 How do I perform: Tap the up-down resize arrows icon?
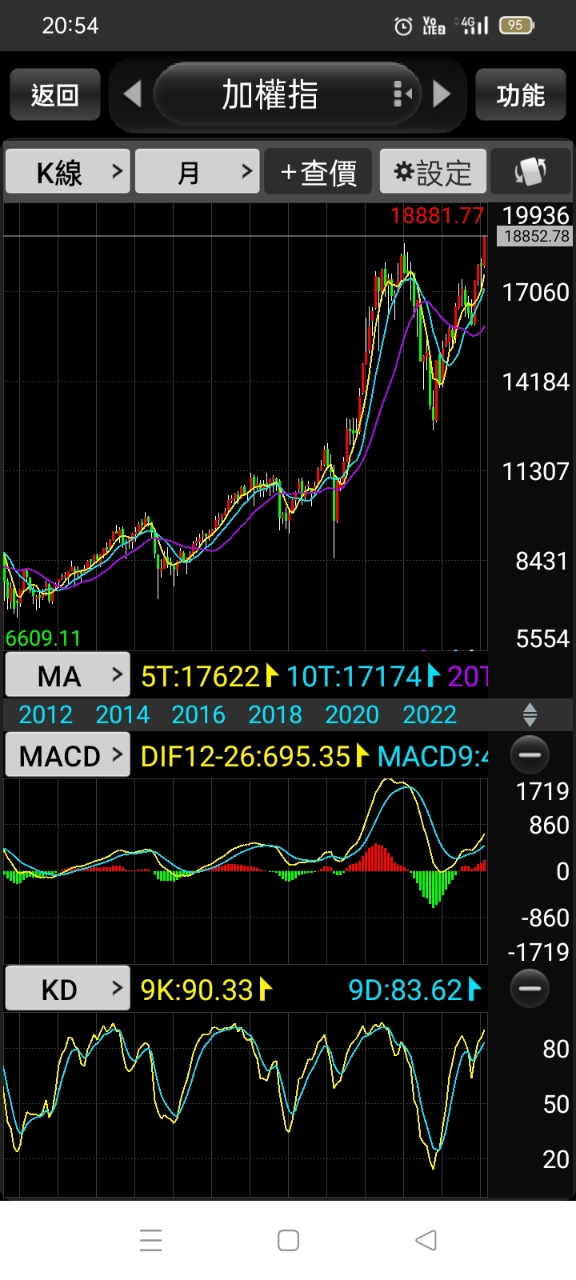[530, 714]
